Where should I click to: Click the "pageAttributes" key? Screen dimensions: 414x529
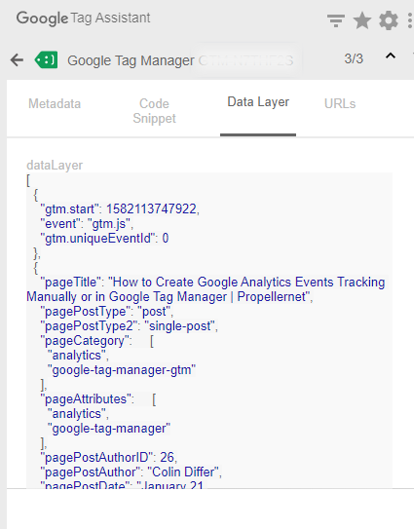(x=87, y=399)
